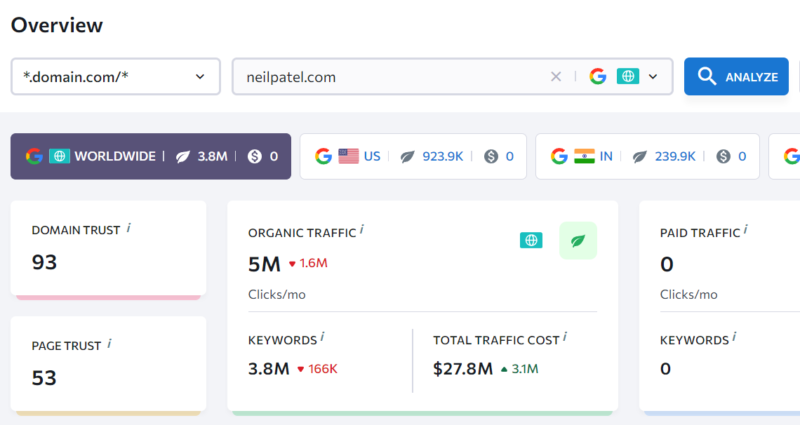Toggle the green leaf button in the Organic Traffic card

click(578, 240)
